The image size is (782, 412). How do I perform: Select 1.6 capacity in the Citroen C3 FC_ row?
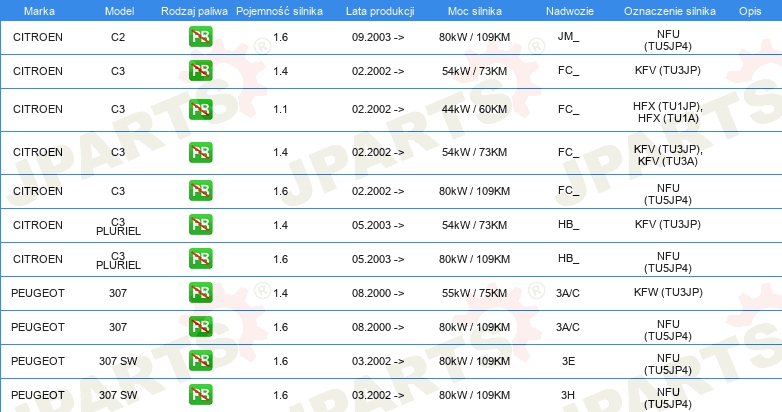280,191
